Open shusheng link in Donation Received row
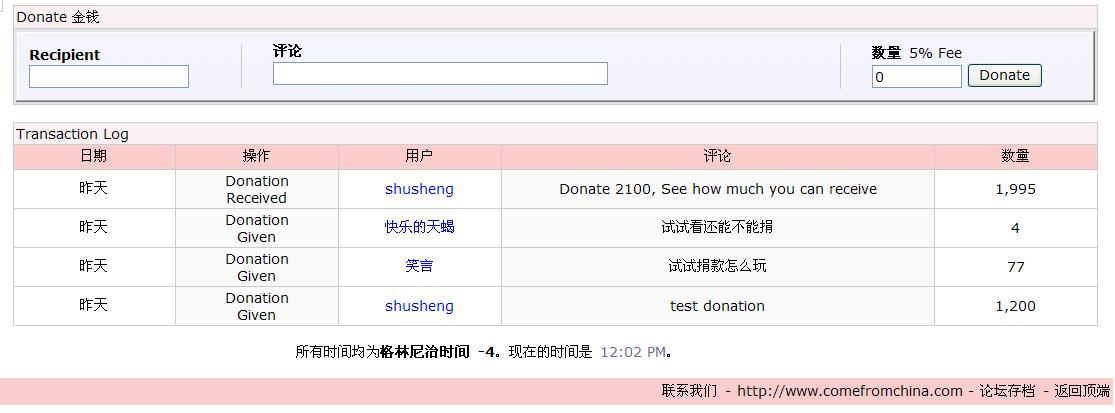The height and width of the screenshot is (413, 1115). coord(419,189)
